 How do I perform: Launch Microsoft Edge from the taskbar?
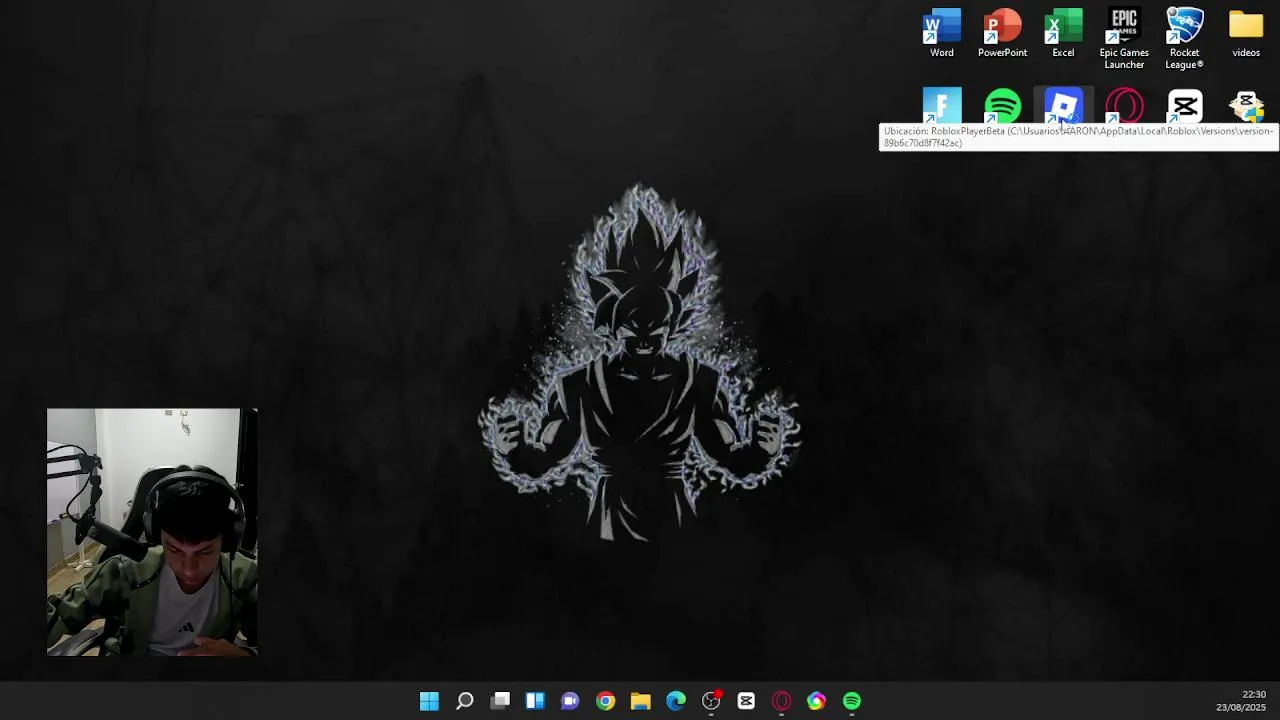pyautogui.click(x=676, y=701)
